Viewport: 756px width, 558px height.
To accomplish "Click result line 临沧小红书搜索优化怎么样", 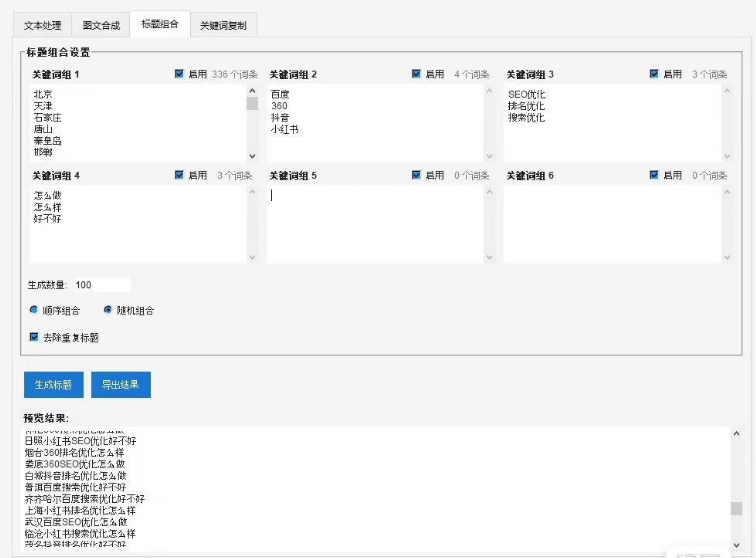I will click(x=80, y=533).
